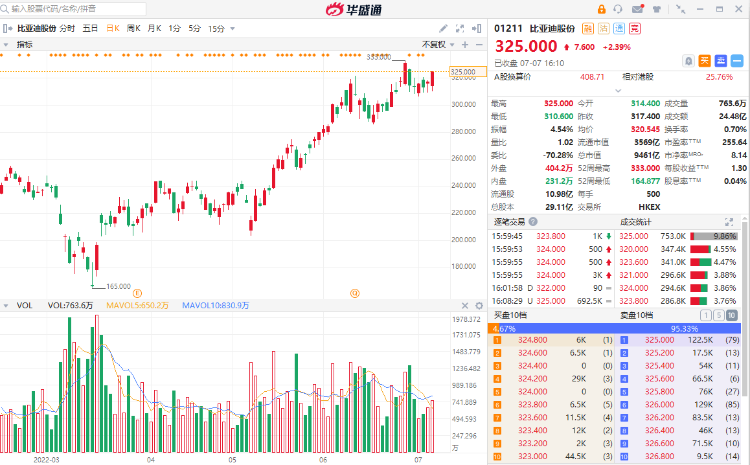Switch to 分时 chart tab
The height and width of the screenshot is (465, 750).
[67, 29]
